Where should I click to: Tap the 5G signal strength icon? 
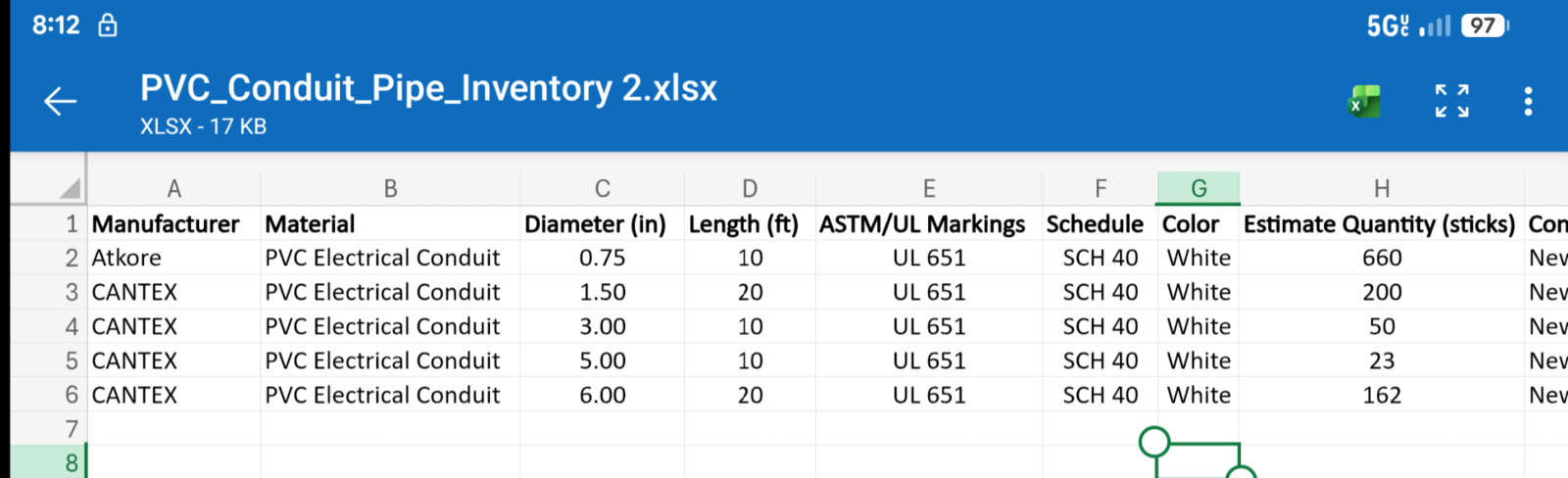(x=1407, y=25)
